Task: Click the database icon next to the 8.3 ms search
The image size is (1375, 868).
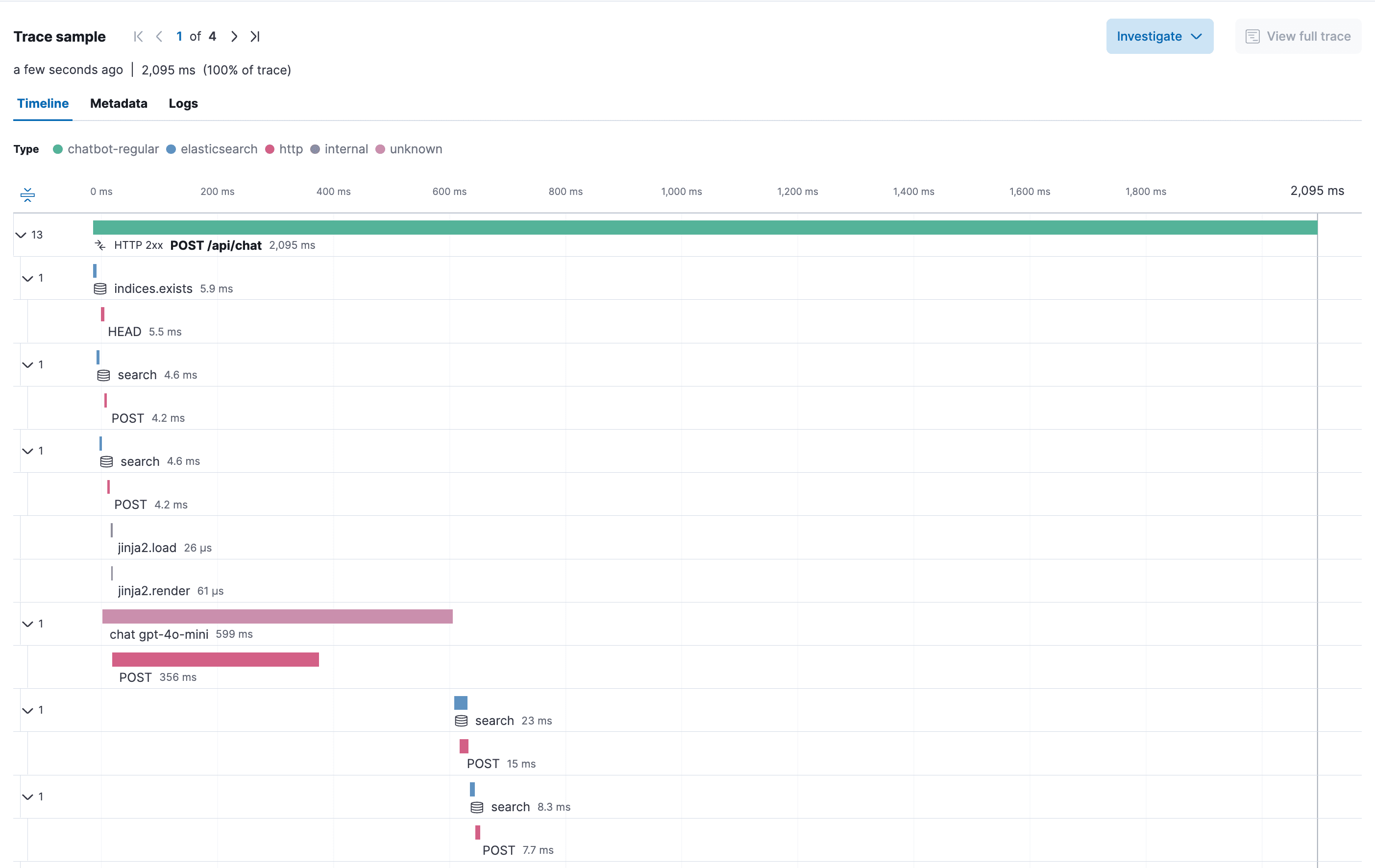Action: (476, 807)
